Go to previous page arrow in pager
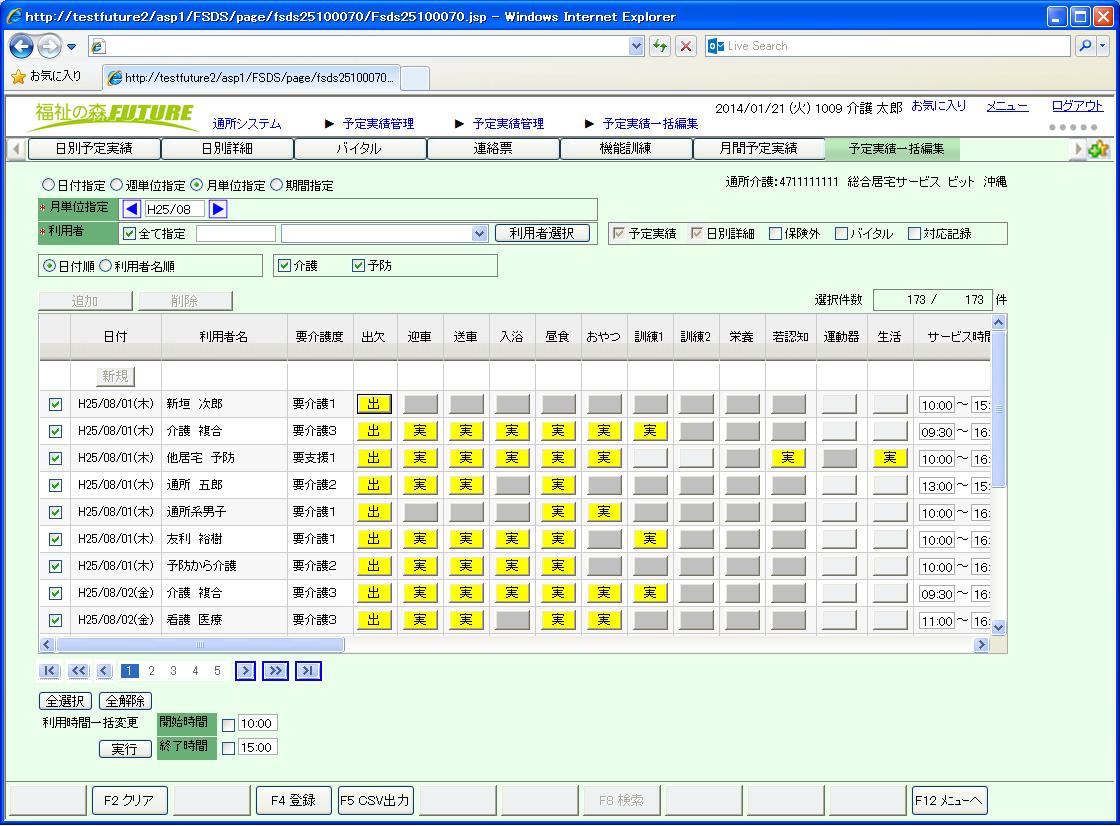This screenshot has height=826, width=1120. (x=104, y=671)
